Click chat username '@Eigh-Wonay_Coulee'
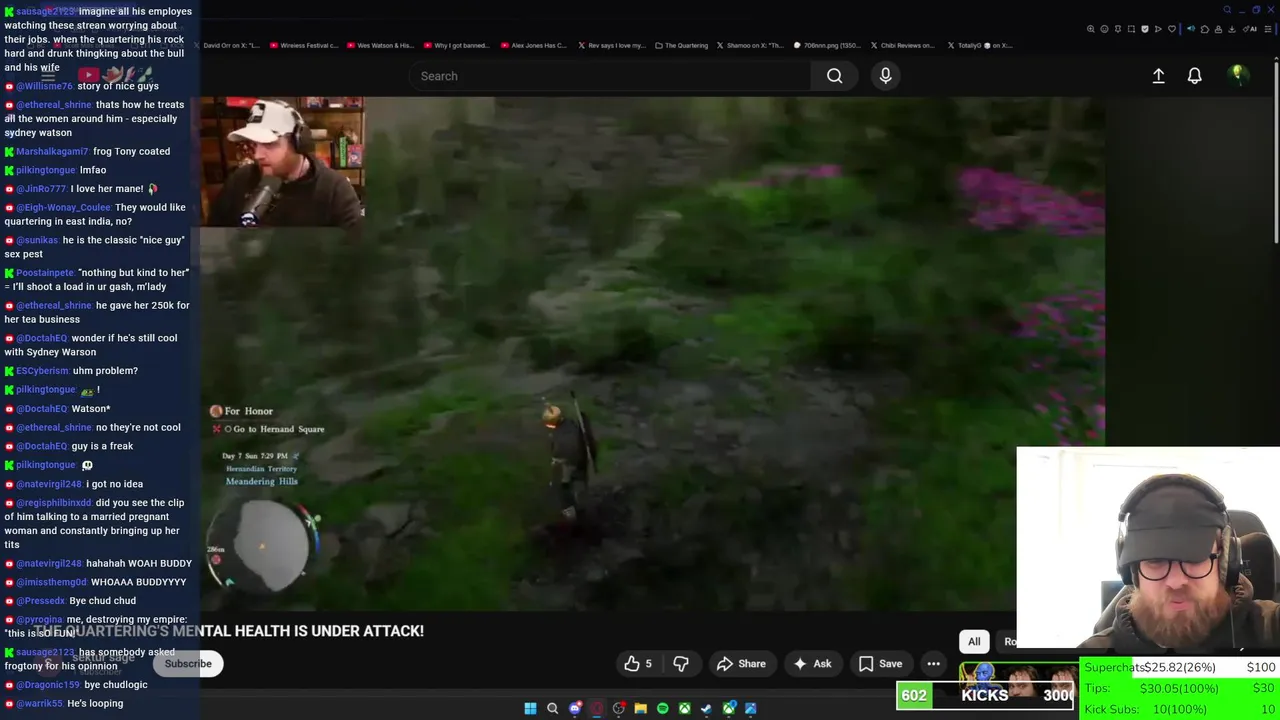 pos(64,208)
